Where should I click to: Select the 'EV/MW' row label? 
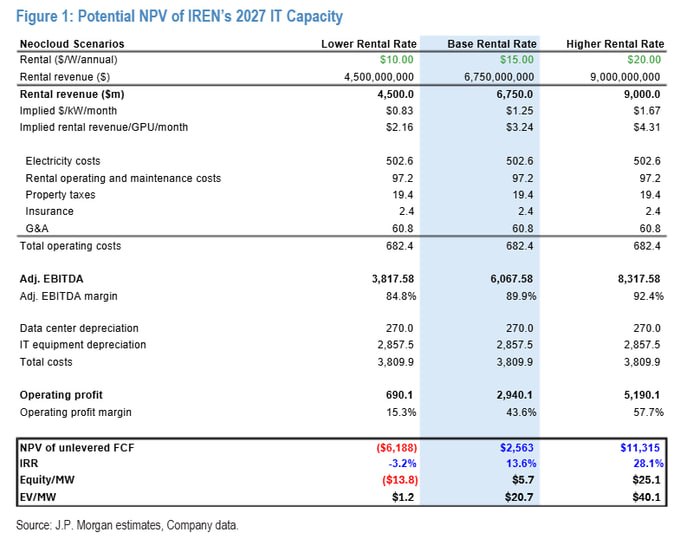click(x=38, y=497)
